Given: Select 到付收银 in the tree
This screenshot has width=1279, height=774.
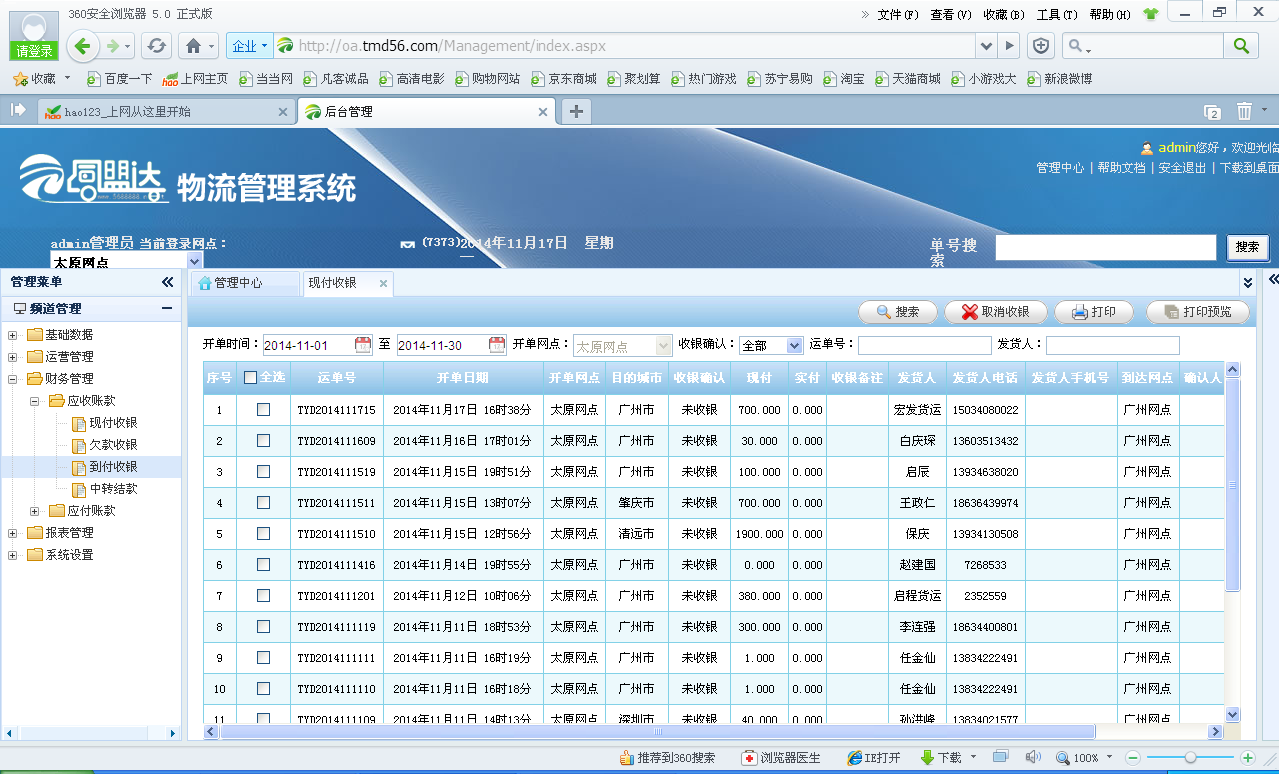Looking at the screenshot, I should [113, 467].
